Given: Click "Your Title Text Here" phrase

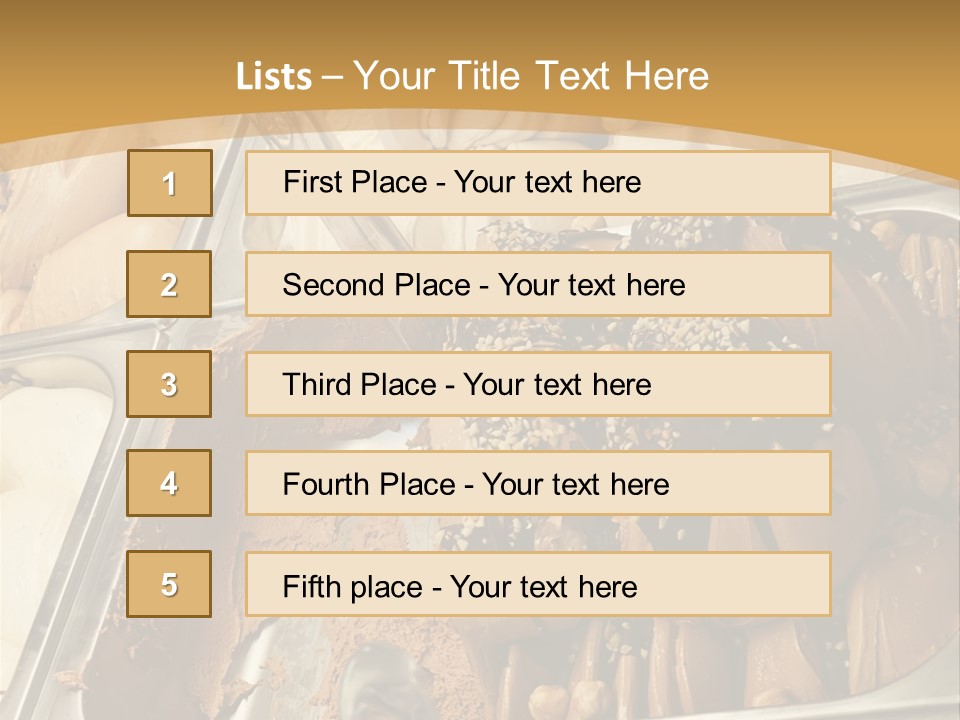Looking at the screenshot, I should coord(531,76).
